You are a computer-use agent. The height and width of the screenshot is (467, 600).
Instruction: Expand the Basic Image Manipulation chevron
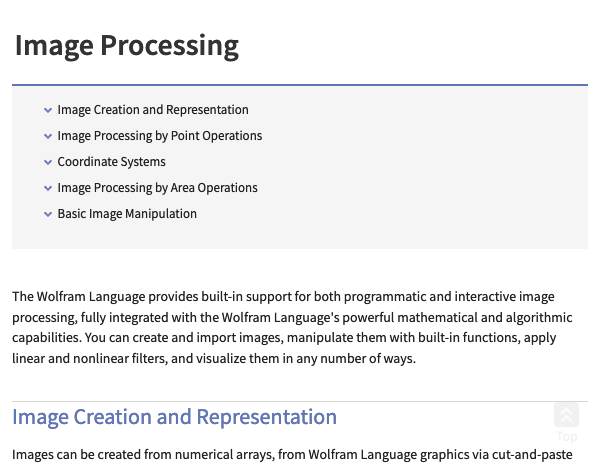(48, 214)
